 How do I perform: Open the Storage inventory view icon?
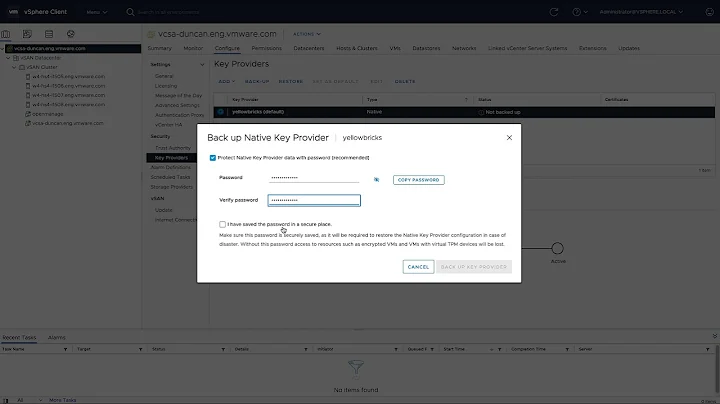49,34
